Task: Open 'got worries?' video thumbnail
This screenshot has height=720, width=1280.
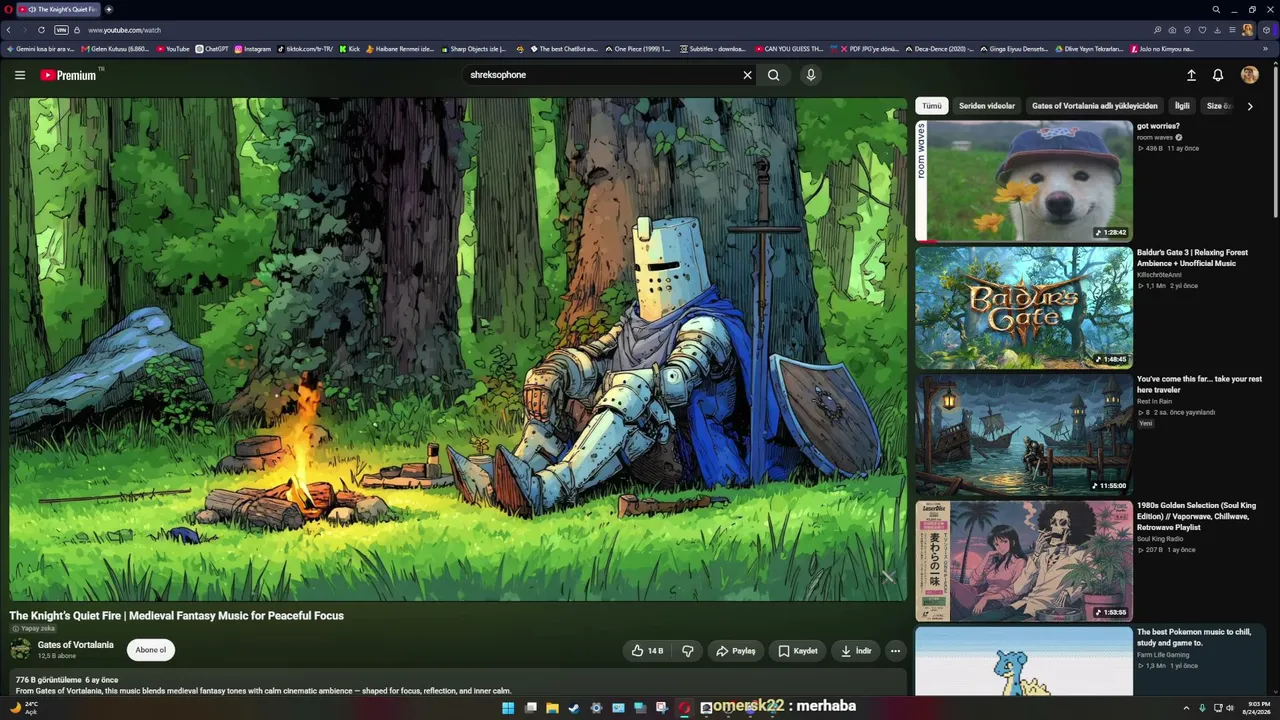Action: (x=1024, y=181)
